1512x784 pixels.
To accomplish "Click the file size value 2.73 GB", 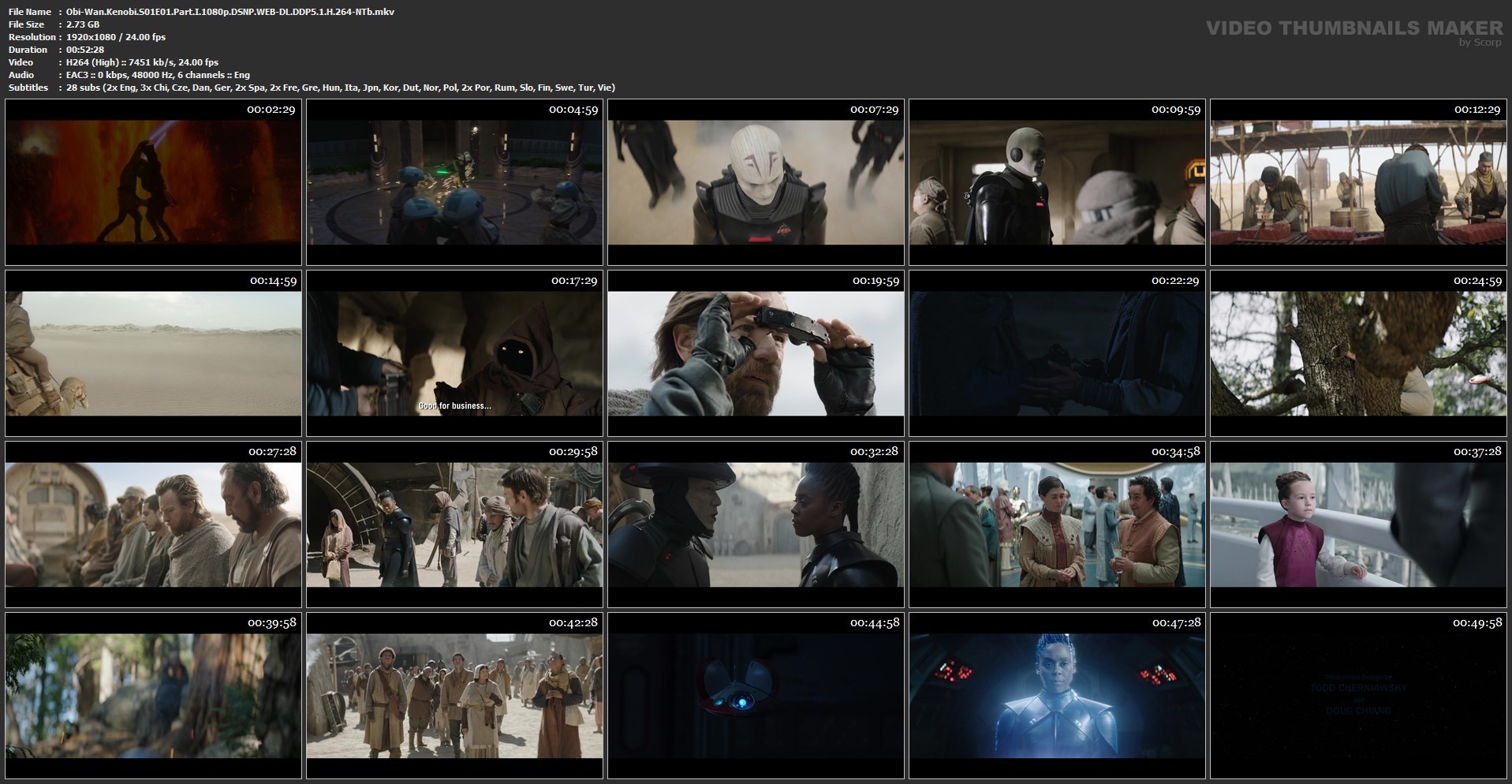I will pos(83,24).
